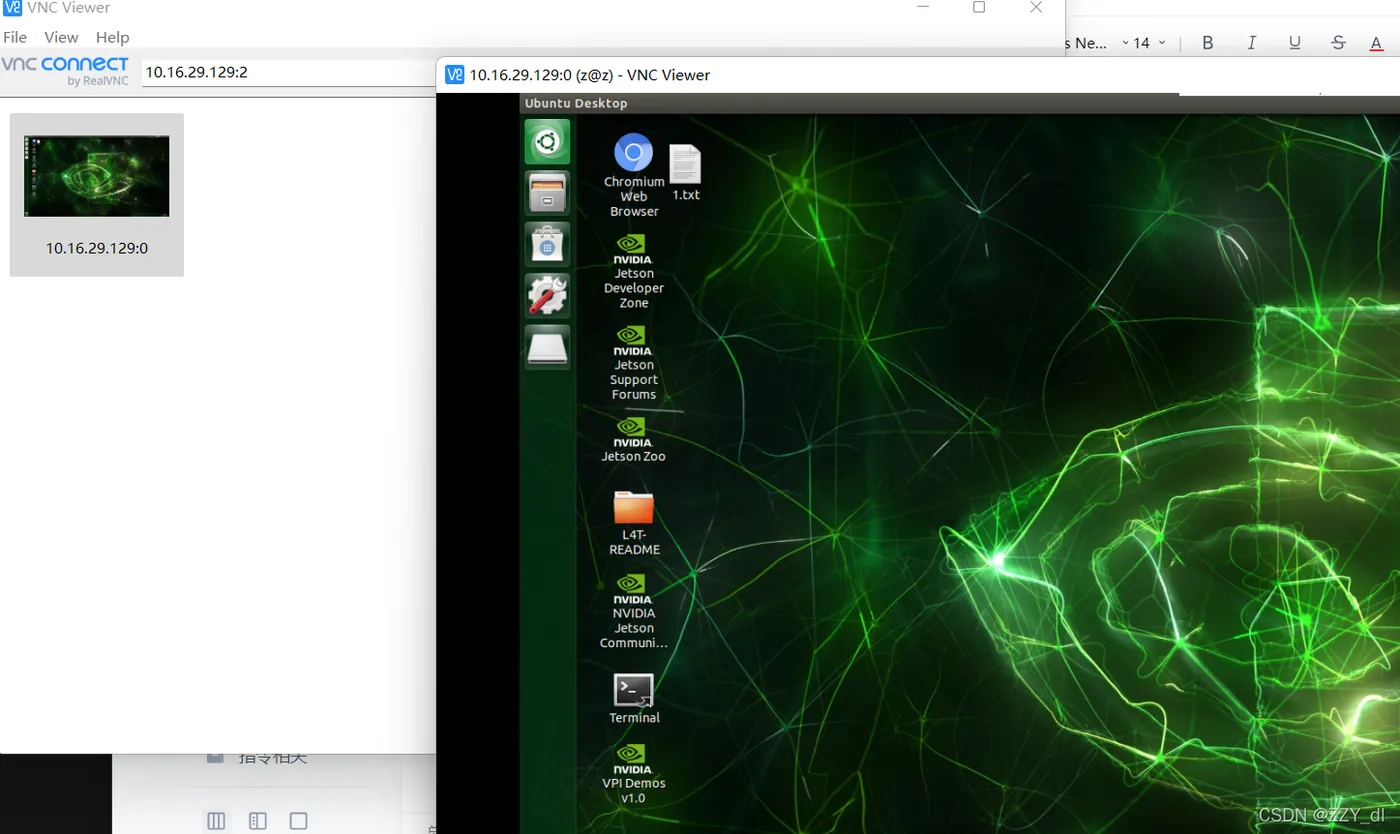Launch Terminal from the desktop
Screen dimensions: 1400x834
pyautogui.click(x=634, y=698)
